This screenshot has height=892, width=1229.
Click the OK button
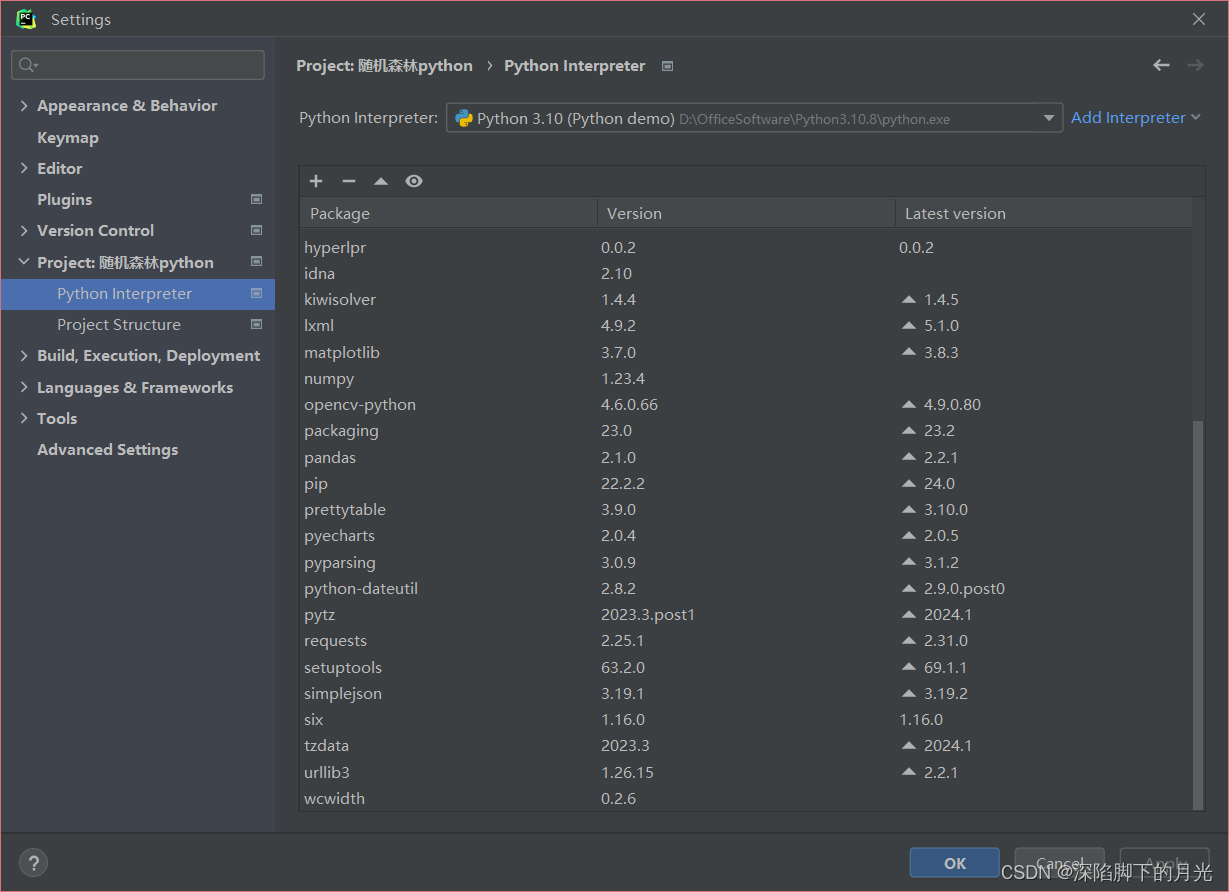coord(955,863)
